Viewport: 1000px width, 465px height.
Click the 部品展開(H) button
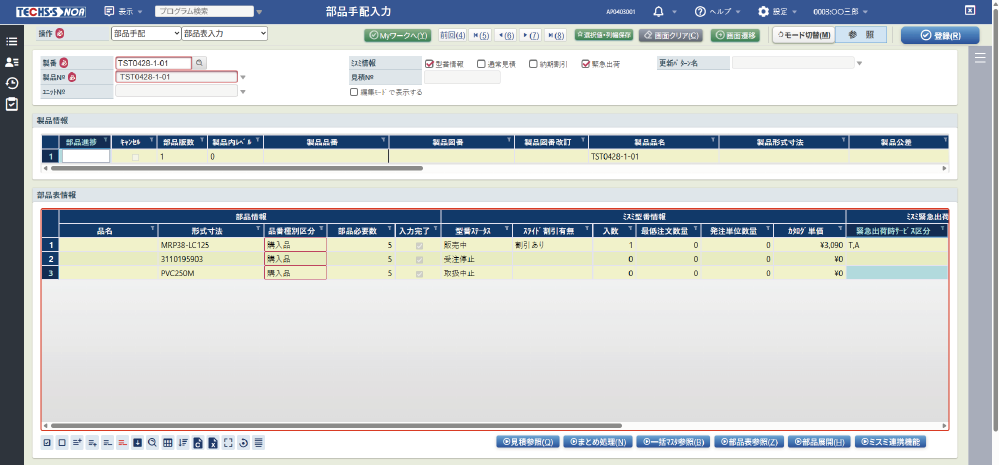pyautogui.click(x=820, y=441)
